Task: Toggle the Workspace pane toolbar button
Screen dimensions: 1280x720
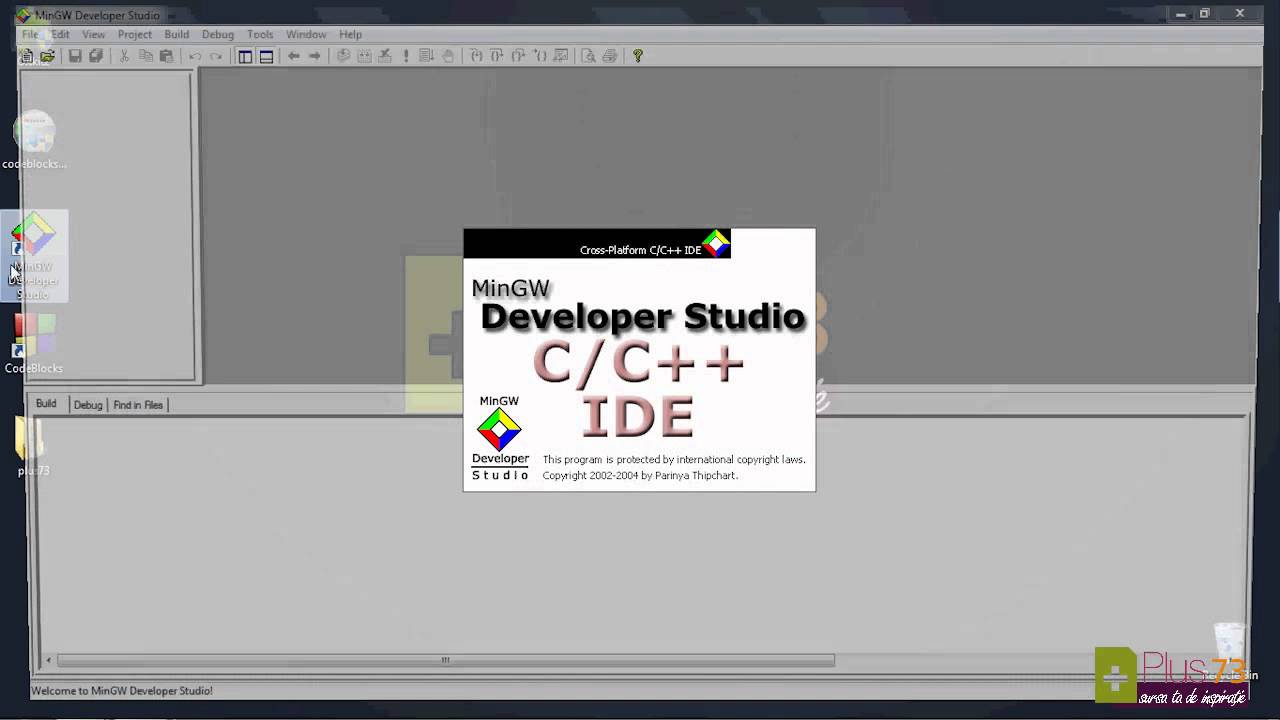Action: click(245, 56)
